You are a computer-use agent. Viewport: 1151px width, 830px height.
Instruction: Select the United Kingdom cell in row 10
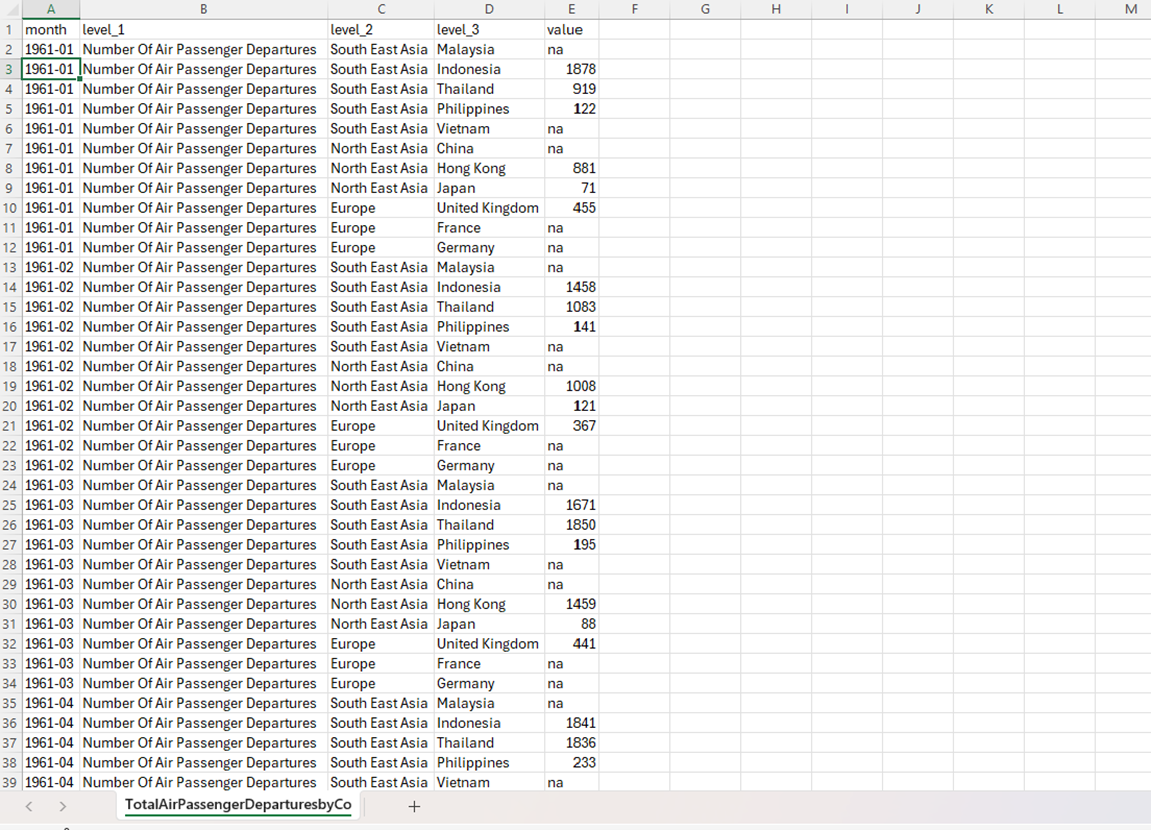click(488, 208)
